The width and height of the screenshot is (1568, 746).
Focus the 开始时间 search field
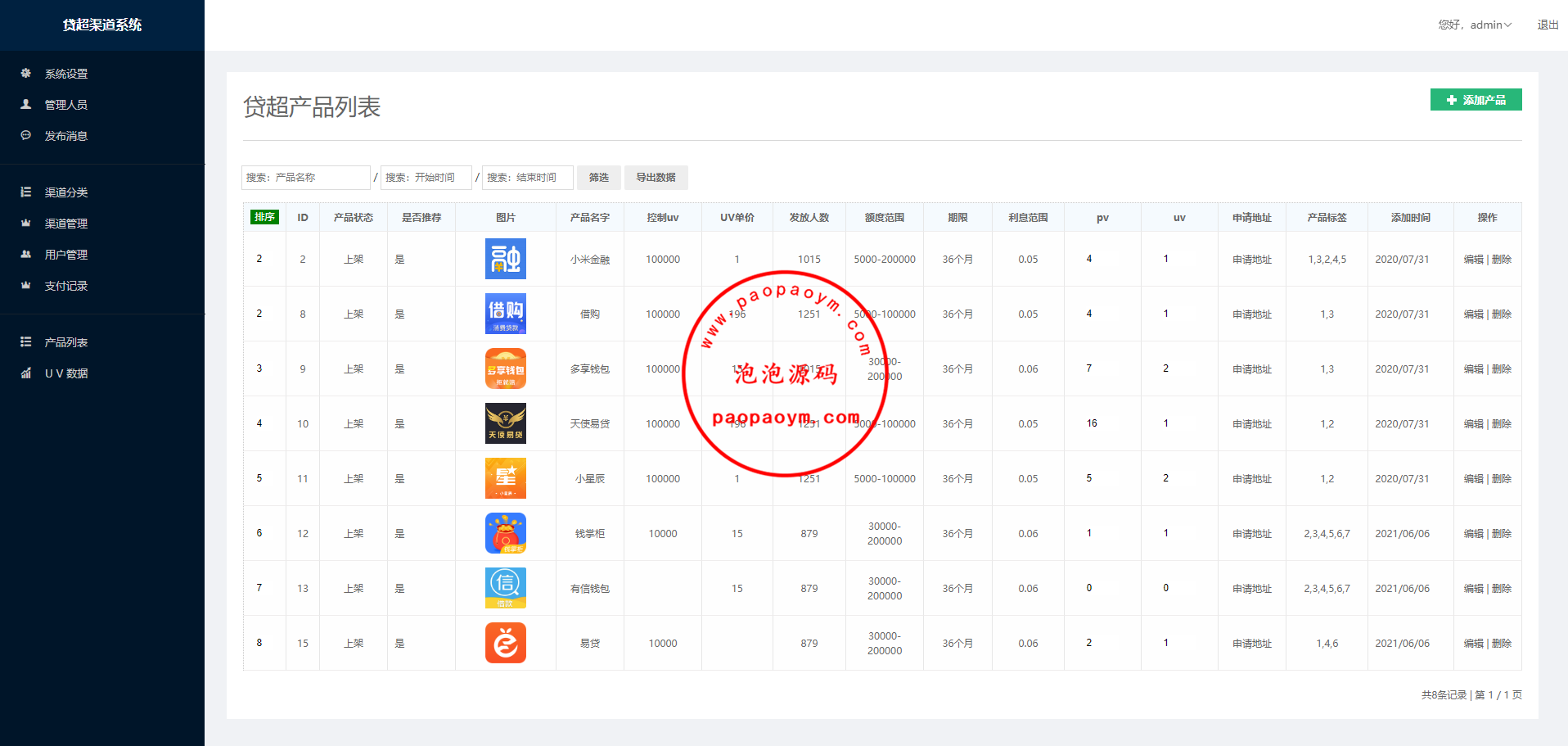click(x=426, y=178)
